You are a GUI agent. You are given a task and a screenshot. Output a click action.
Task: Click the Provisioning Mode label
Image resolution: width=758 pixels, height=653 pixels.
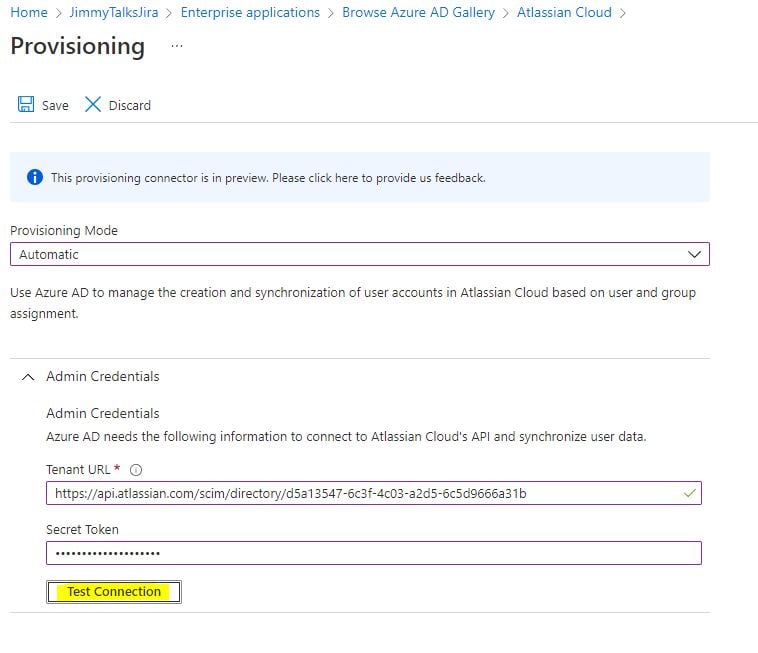[x=64, y=231]
